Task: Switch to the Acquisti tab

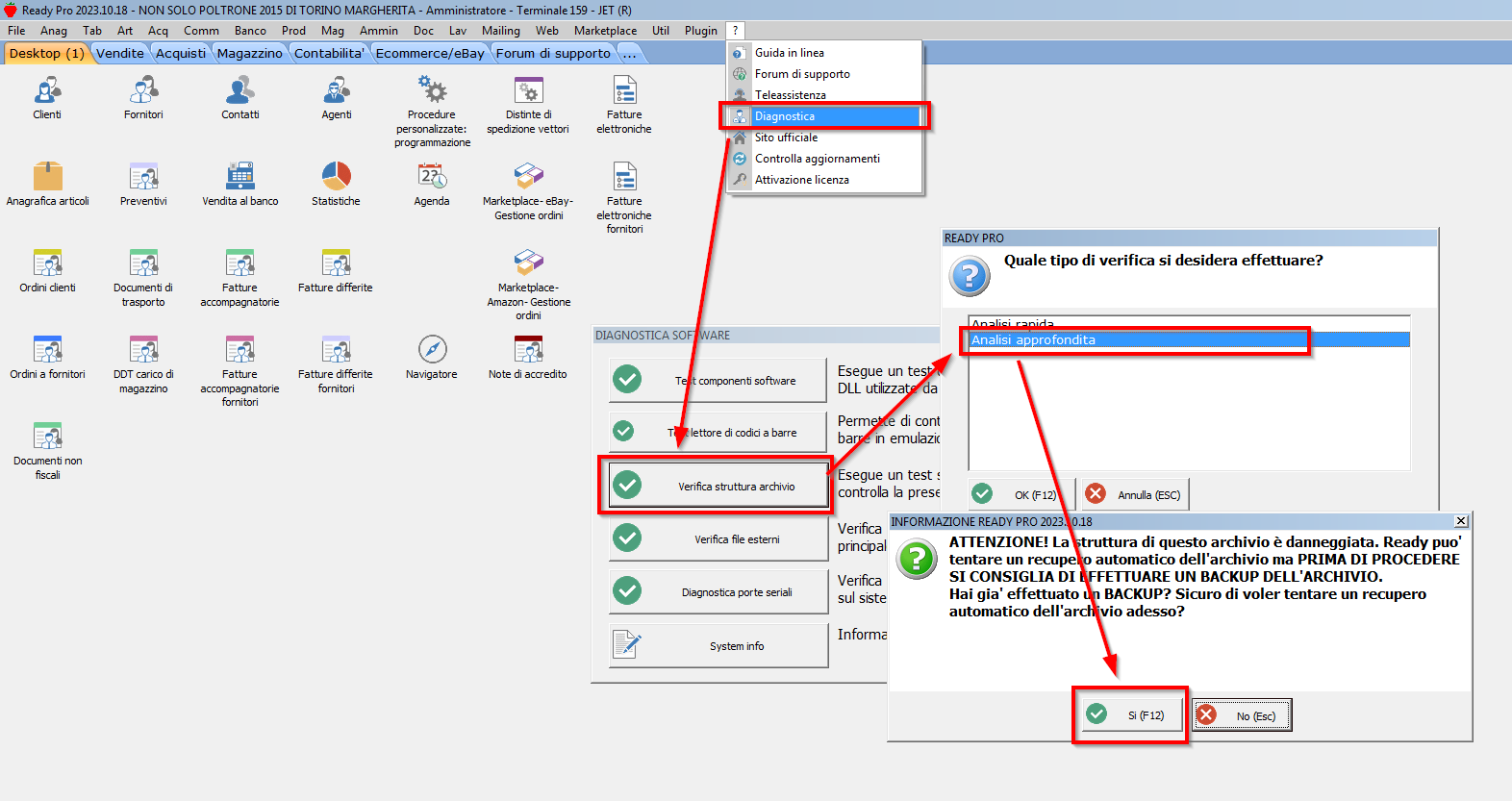Action: 181,54
